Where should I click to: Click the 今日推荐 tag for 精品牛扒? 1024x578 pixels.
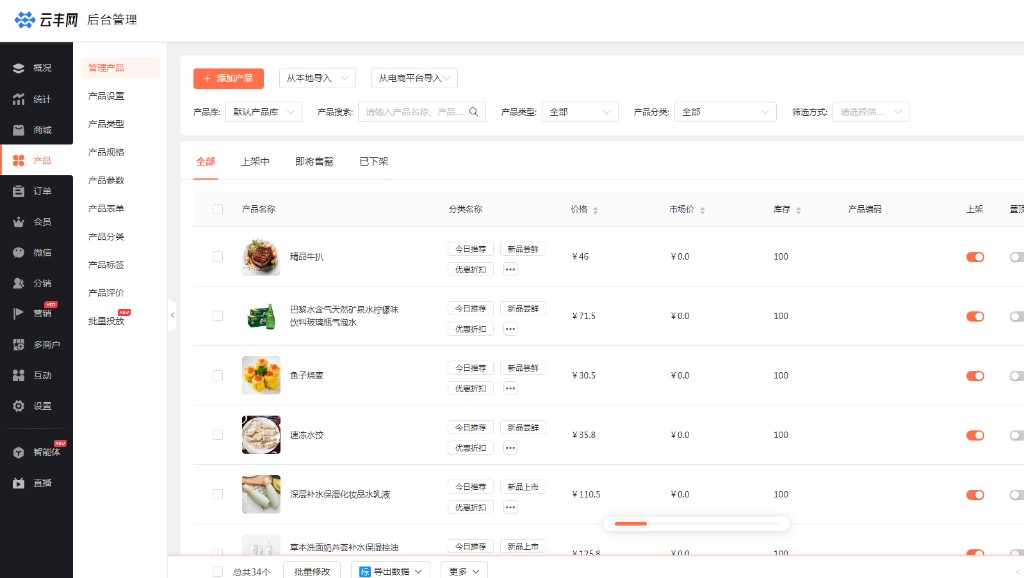(x=470, y=249)
